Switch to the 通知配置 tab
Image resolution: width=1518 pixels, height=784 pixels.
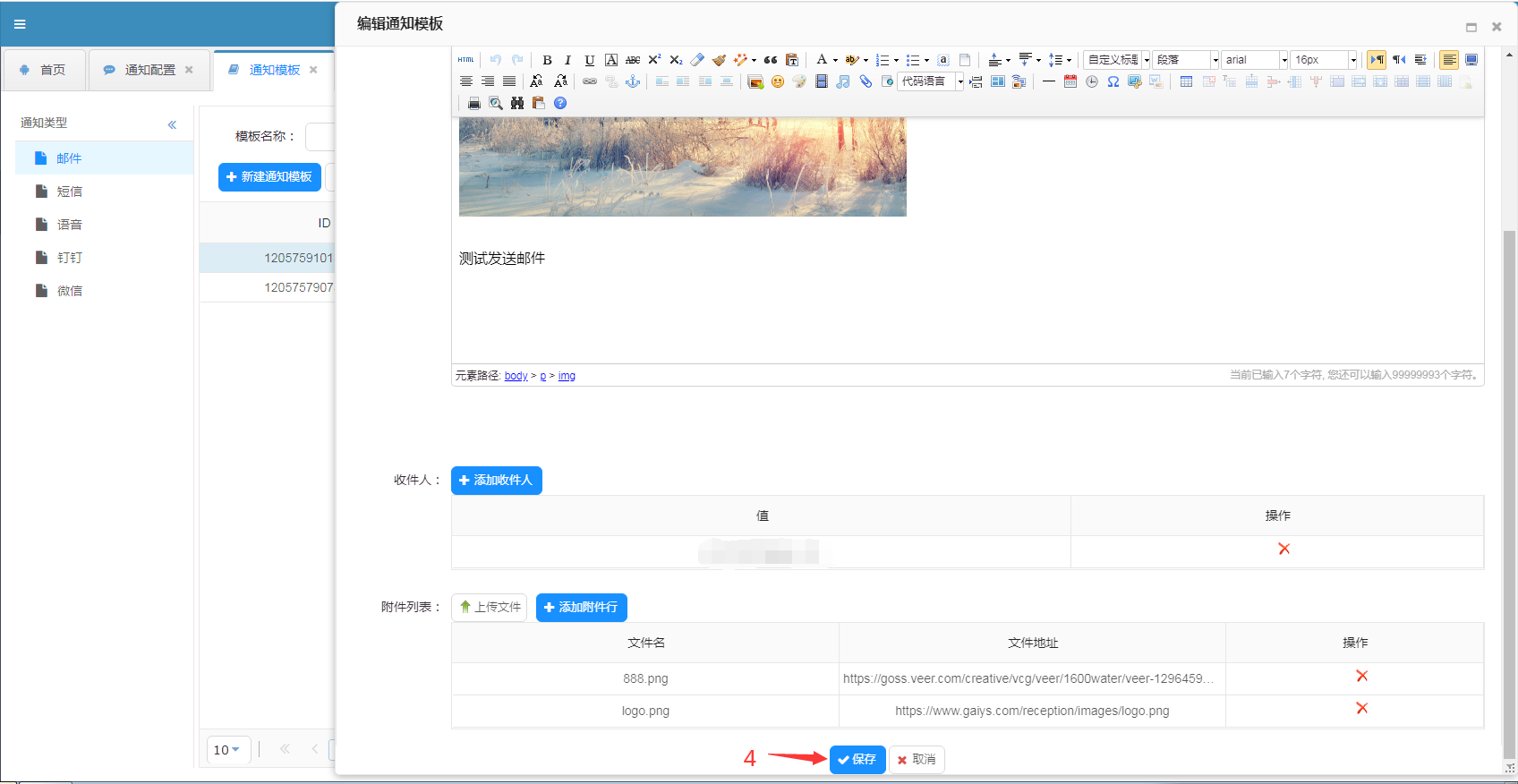point(149,70)
